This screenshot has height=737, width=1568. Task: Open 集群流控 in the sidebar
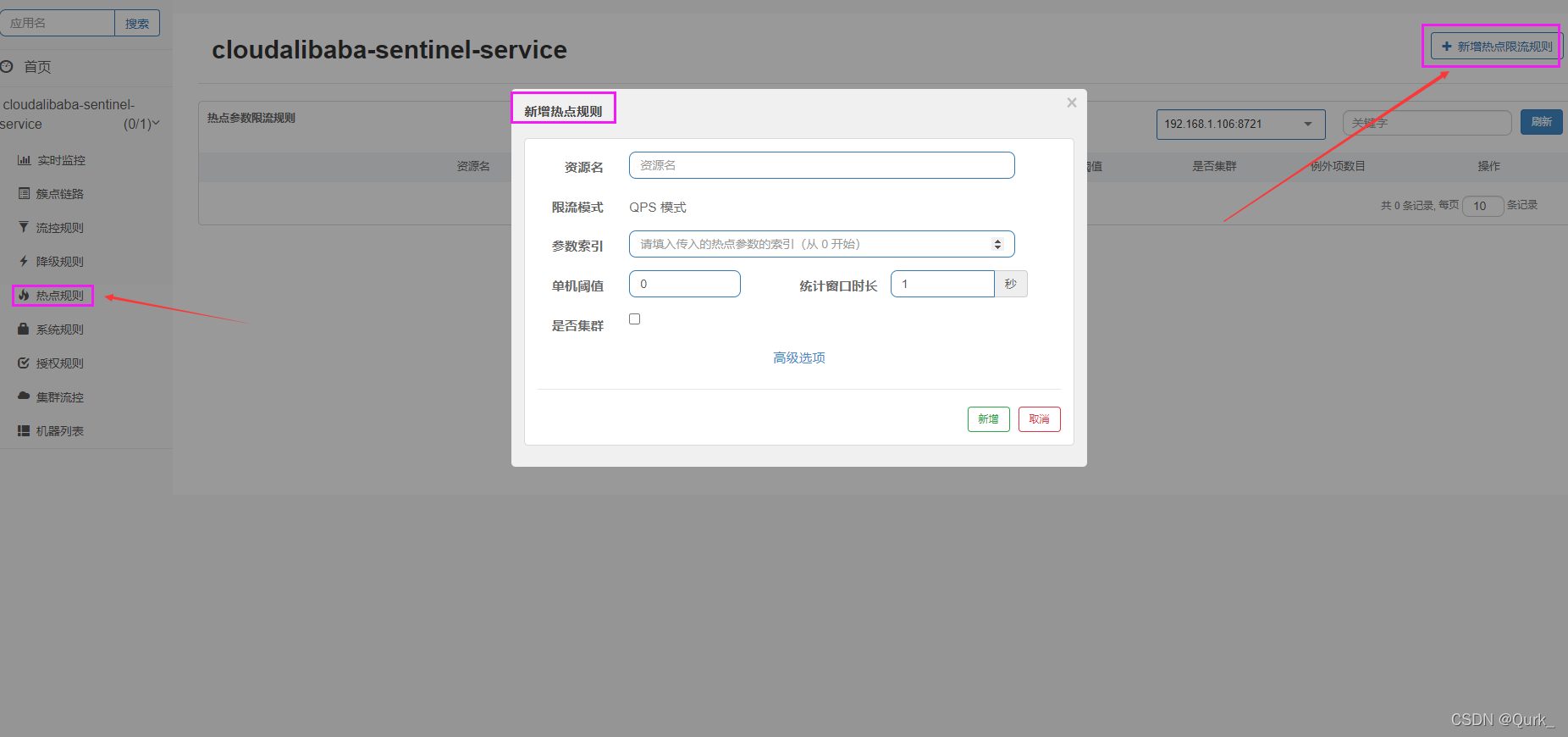click(59, 397)
